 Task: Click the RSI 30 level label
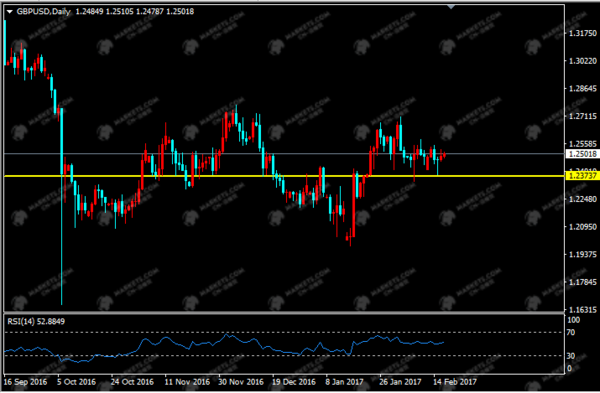pos(571,356)
